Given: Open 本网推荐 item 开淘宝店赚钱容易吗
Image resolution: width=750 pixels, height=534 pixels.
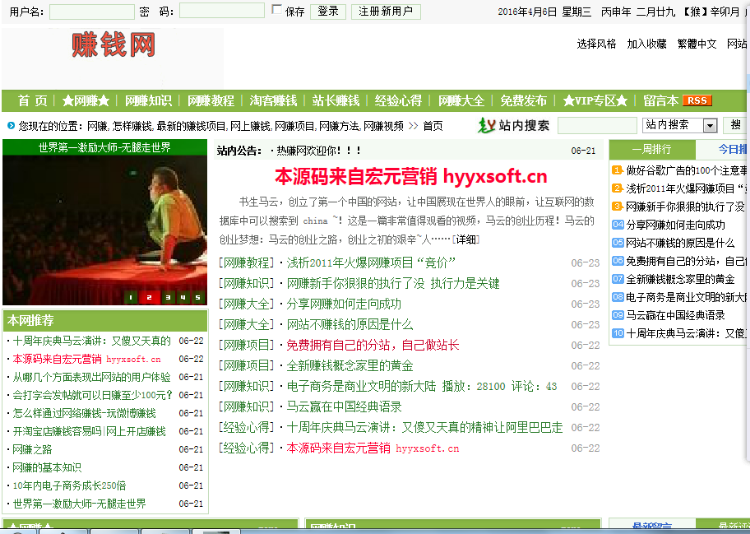Looking at the screenshot, I should point(89,432).
